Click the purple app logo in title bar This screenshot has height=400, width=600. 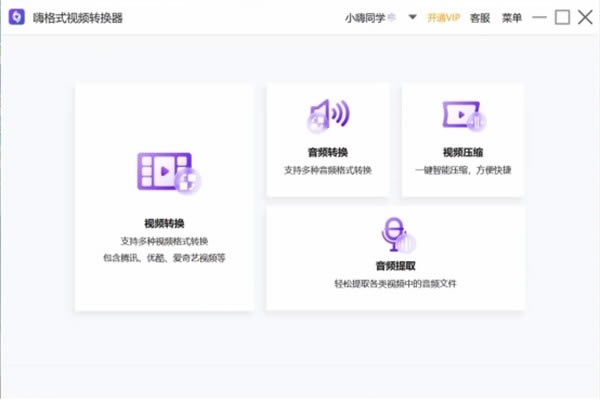pyautogui.click(x=16, y=17)
